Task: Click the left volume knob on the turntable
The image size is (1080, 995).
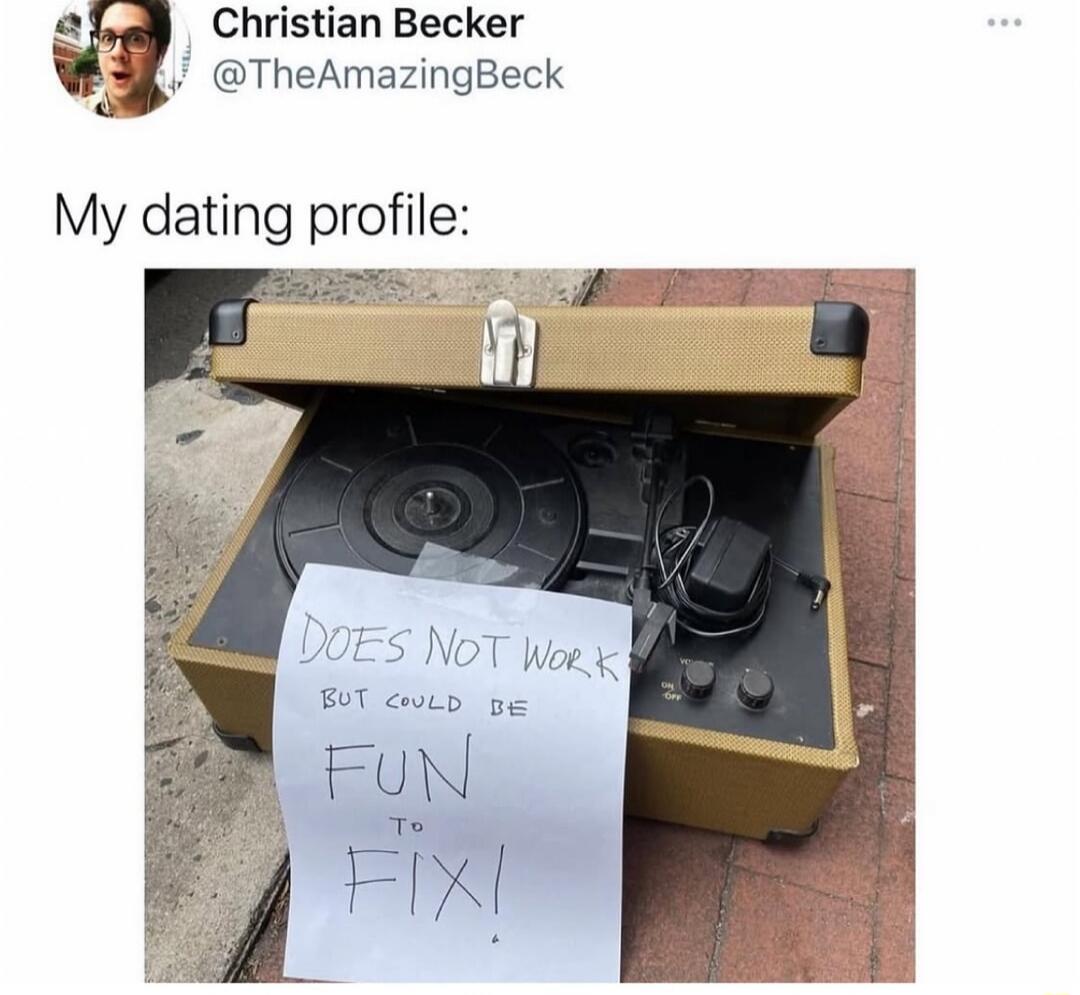Action: click(699, 680)
